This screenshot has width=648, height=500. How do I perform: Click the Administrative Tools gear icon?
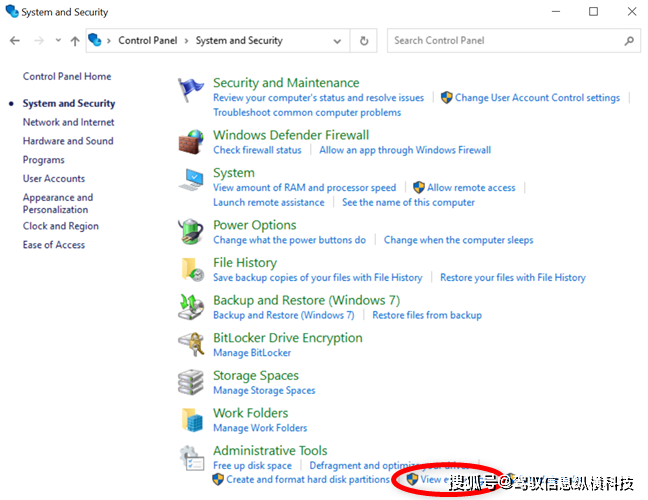point(191,458)
